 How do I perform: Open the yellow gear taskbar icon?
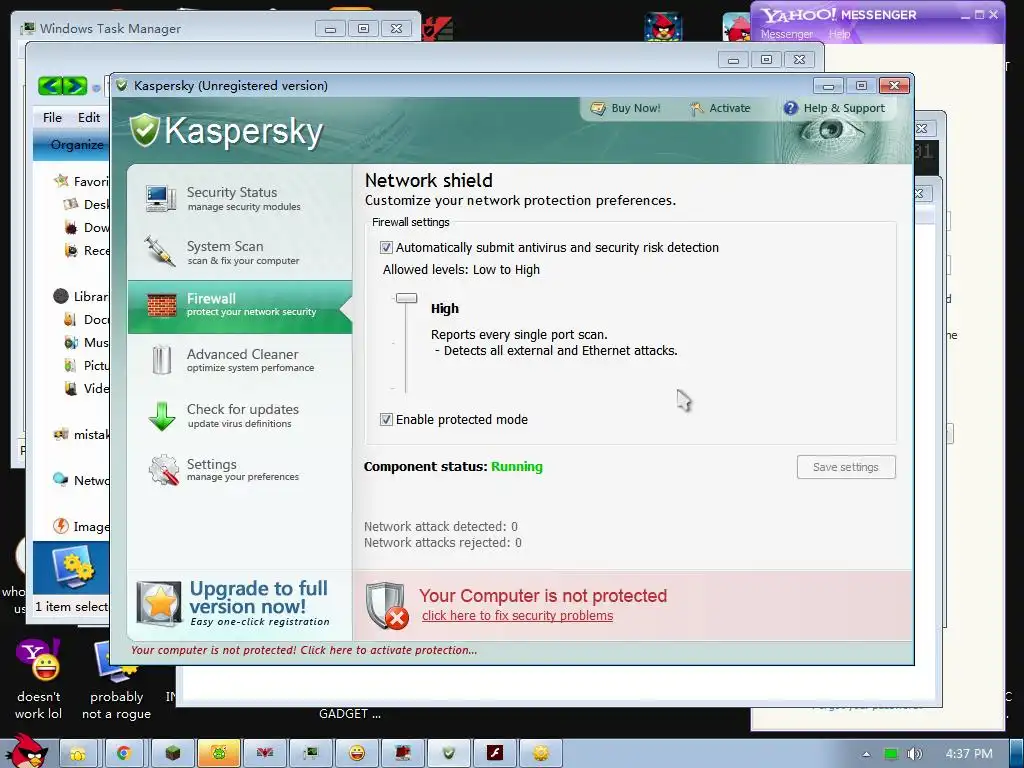tap(540, 754)
